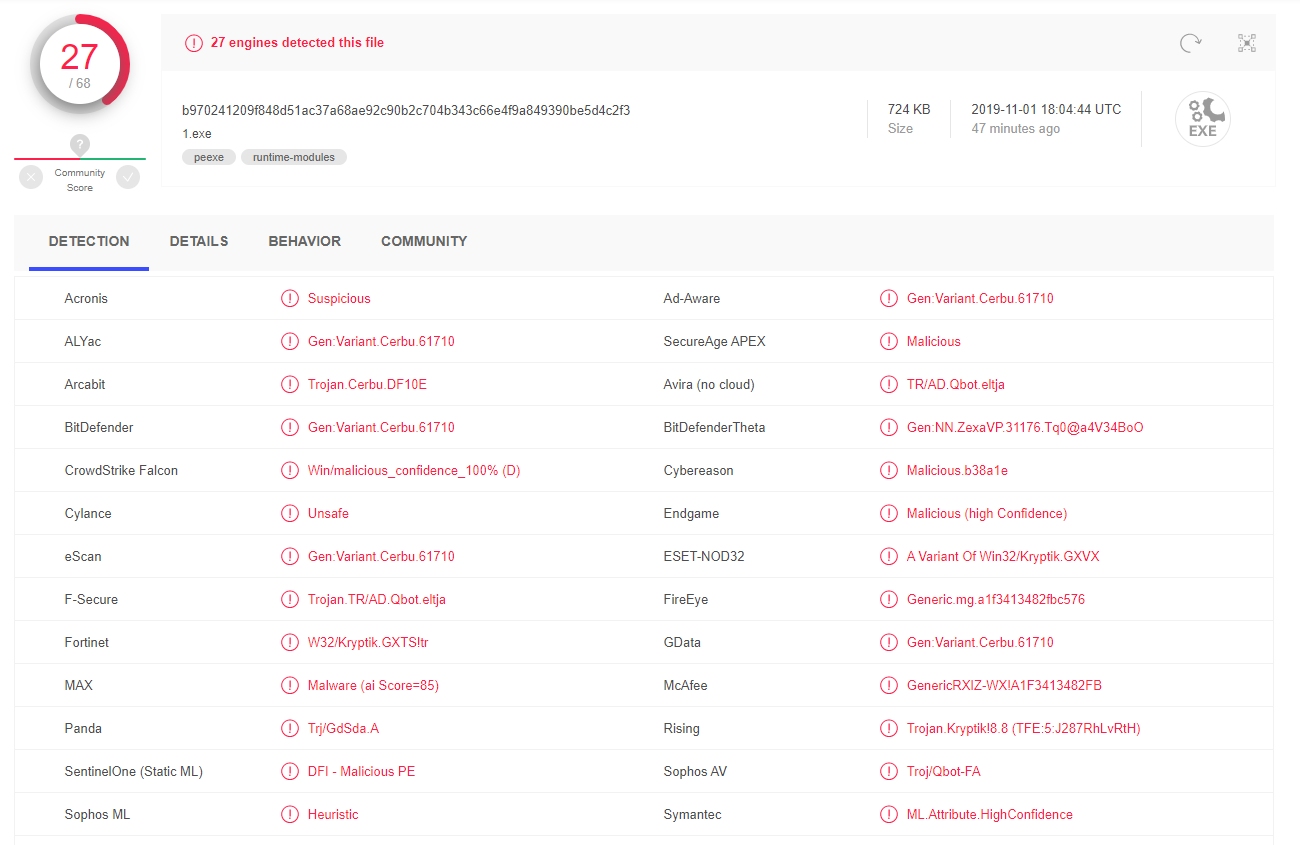This screenshot has height=845, width=1300.
Task: Click warning icon in the Rising row
Action: click(889, 728)
